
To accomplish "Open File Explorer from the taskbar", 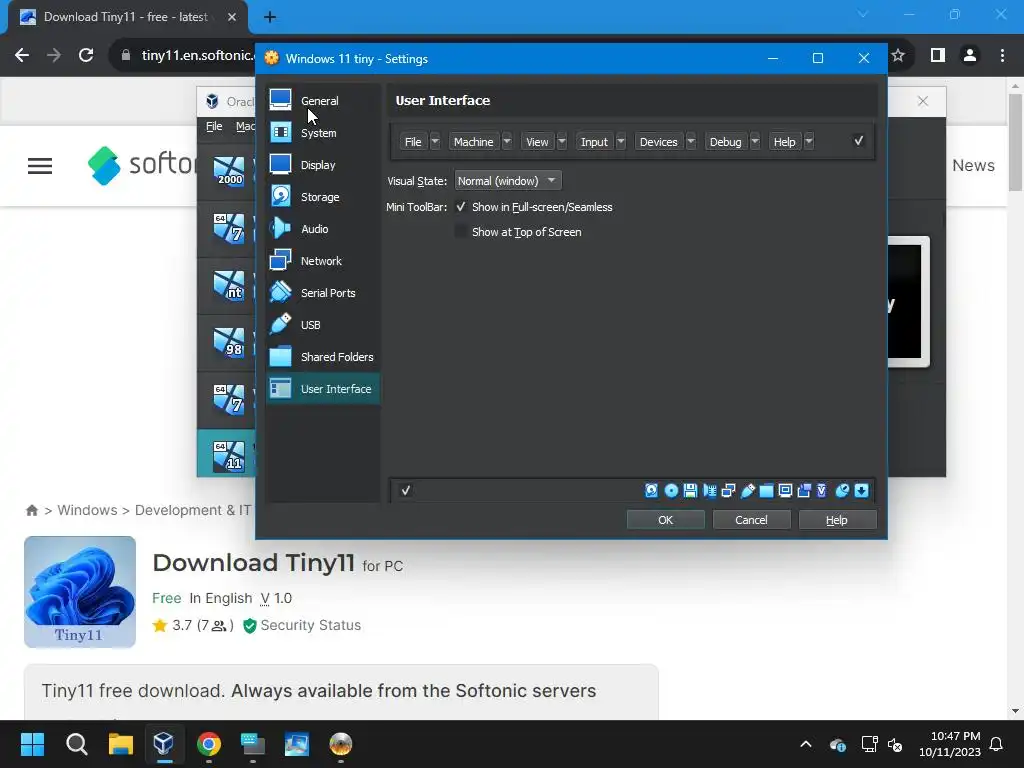I will 120,744.
